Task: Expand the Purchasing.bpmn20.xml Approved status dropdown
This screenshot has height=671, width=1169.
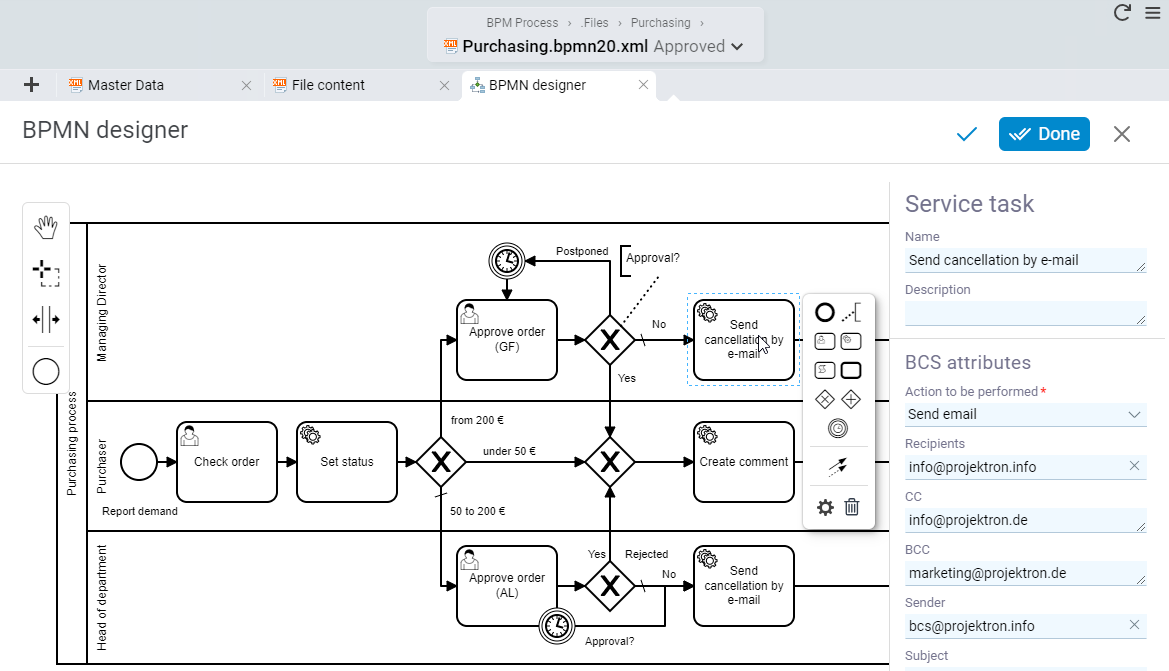Action: tap(737, 46)
